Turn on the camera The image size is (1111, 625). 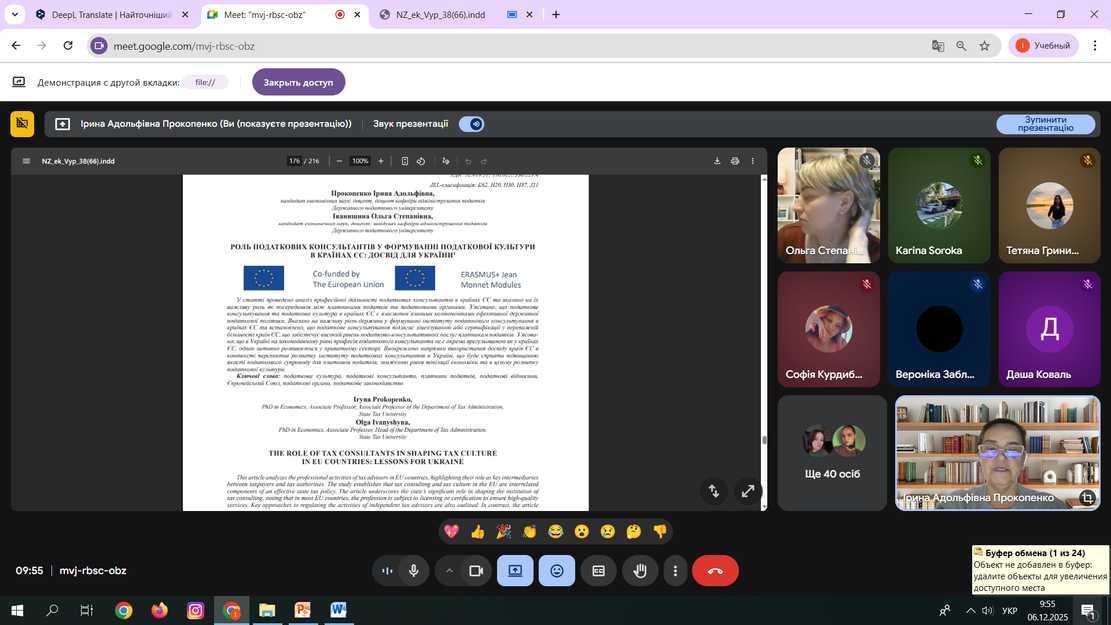pos(476,570)
